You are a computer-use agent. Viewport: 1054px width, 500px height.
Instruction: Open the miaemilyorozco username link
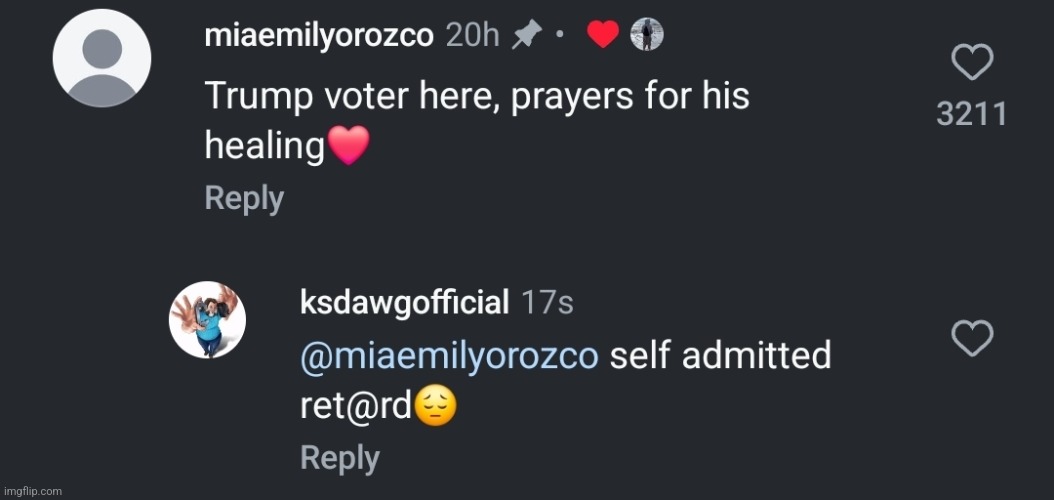[x=318, y=36]
